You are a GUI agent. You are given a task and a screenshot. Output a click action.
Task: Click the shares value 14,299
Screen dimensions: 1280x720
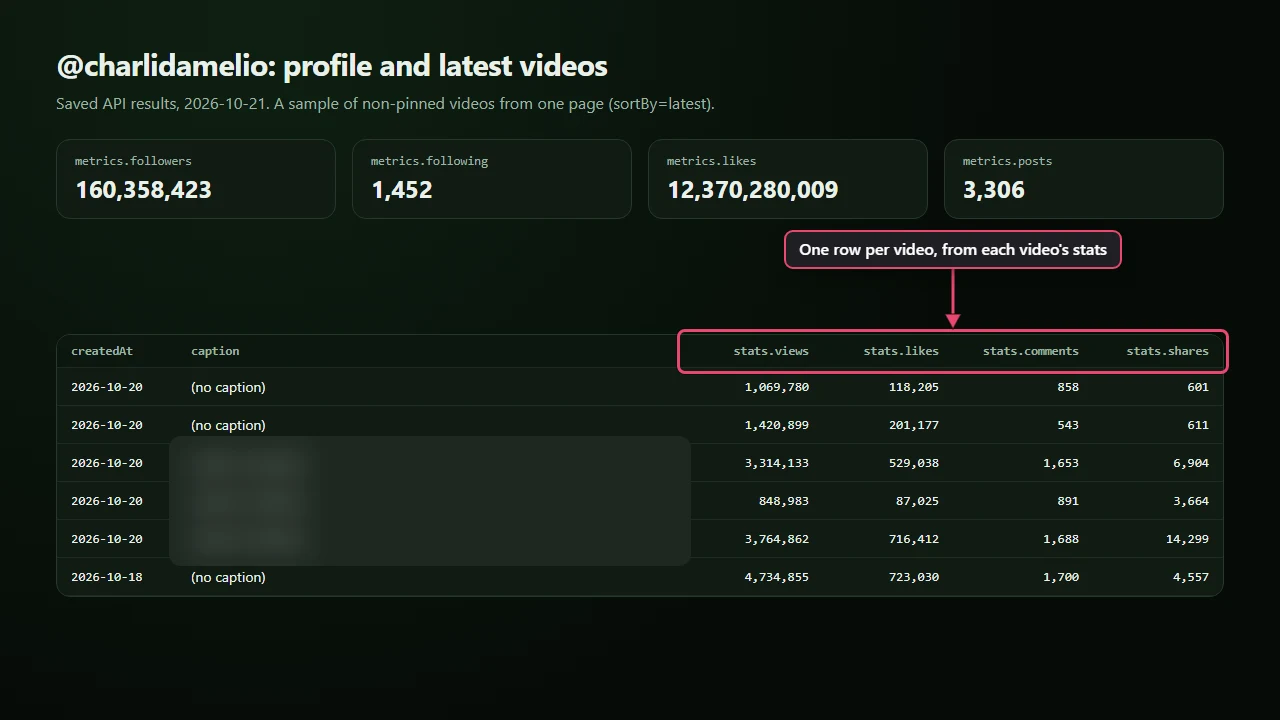(x=1188, y=539)
